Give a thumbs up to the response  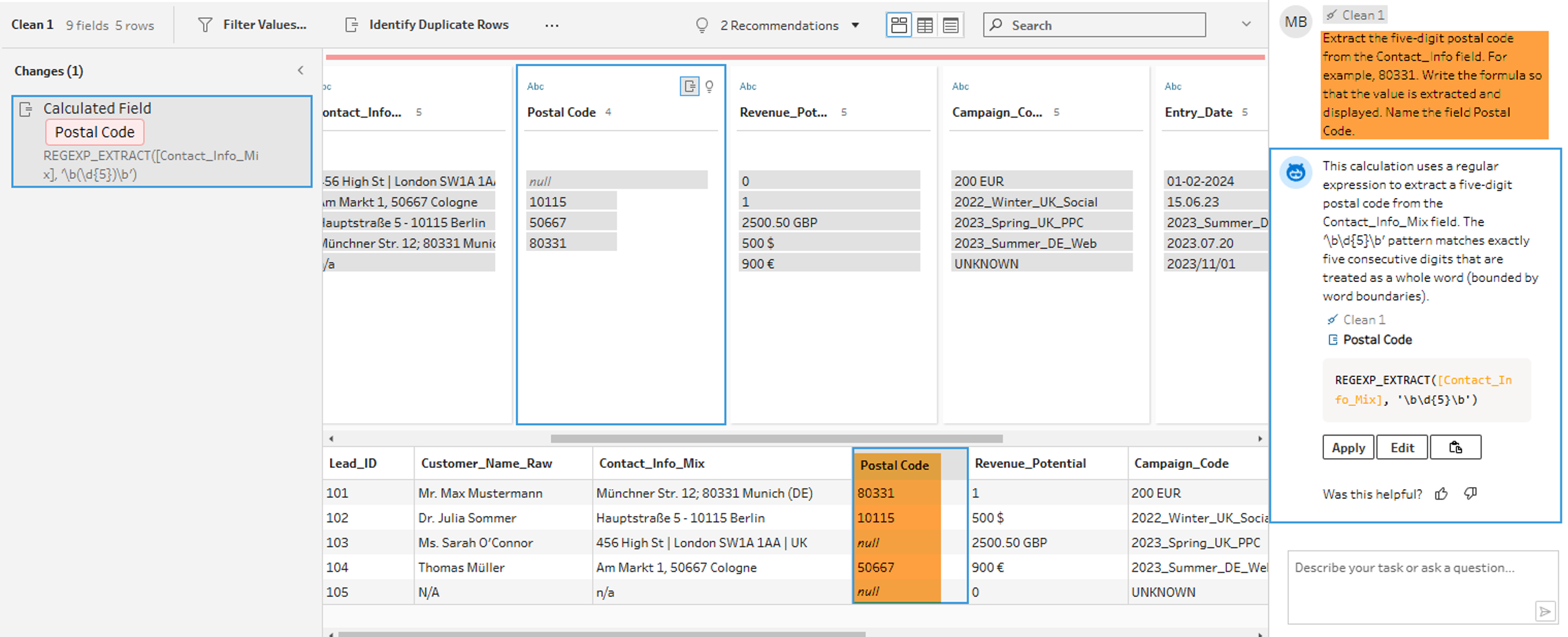(x=1441, y=494)
